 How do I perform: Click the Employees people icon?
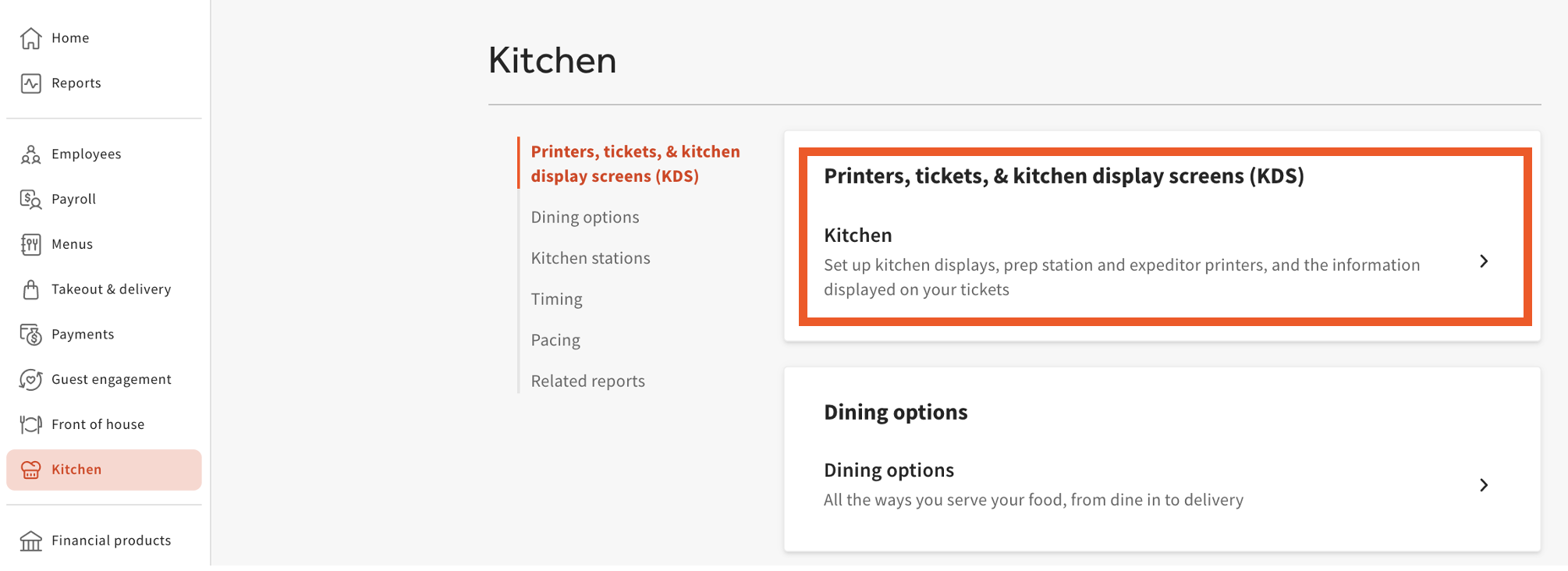(x=31, y=154)
